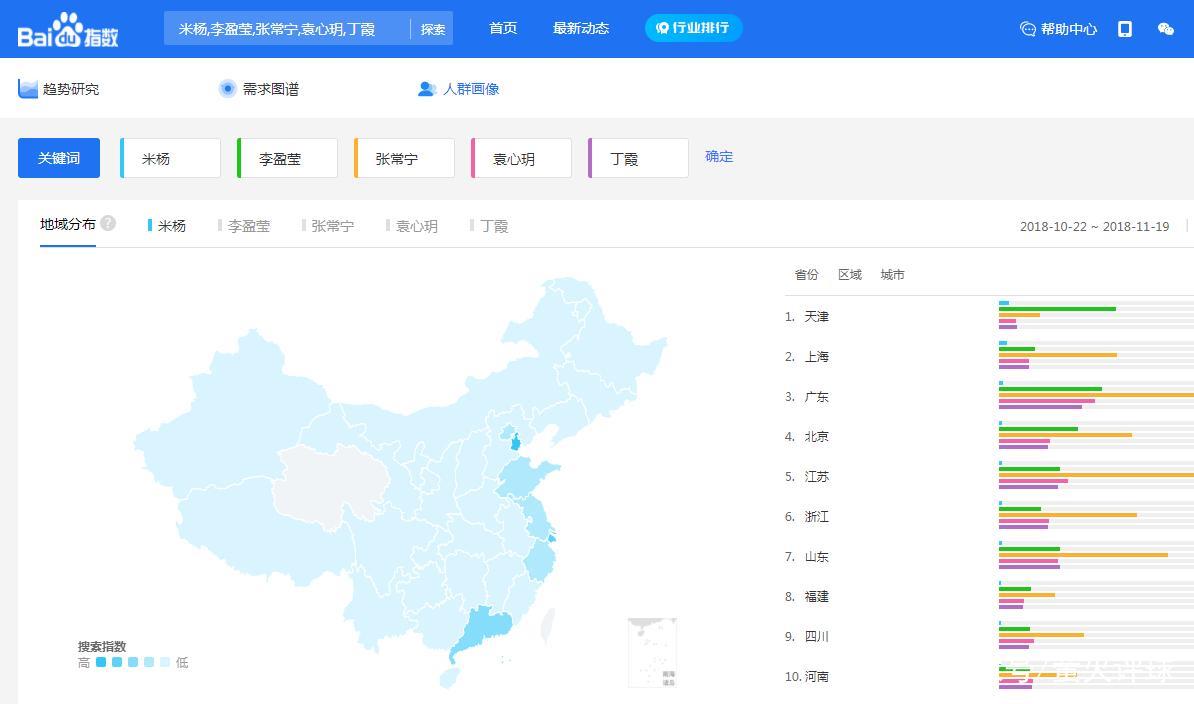Toggle the 丁霞 series in legend
The image size is (1194, 704).
click(490, 226)
